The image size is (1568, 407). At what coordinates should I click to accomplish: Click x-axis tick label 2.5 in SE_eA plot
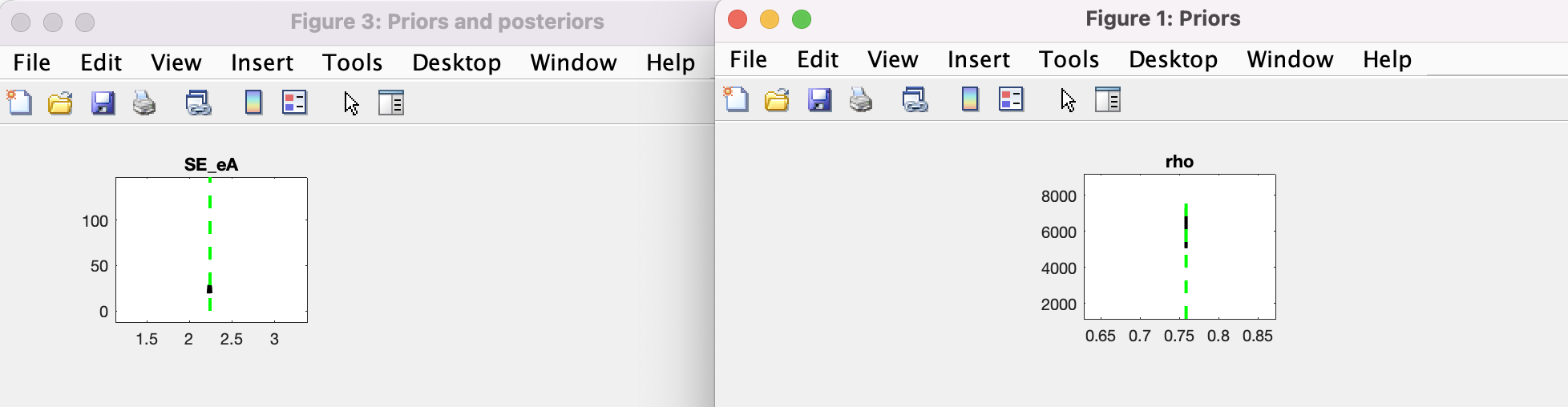pos(232,340)
